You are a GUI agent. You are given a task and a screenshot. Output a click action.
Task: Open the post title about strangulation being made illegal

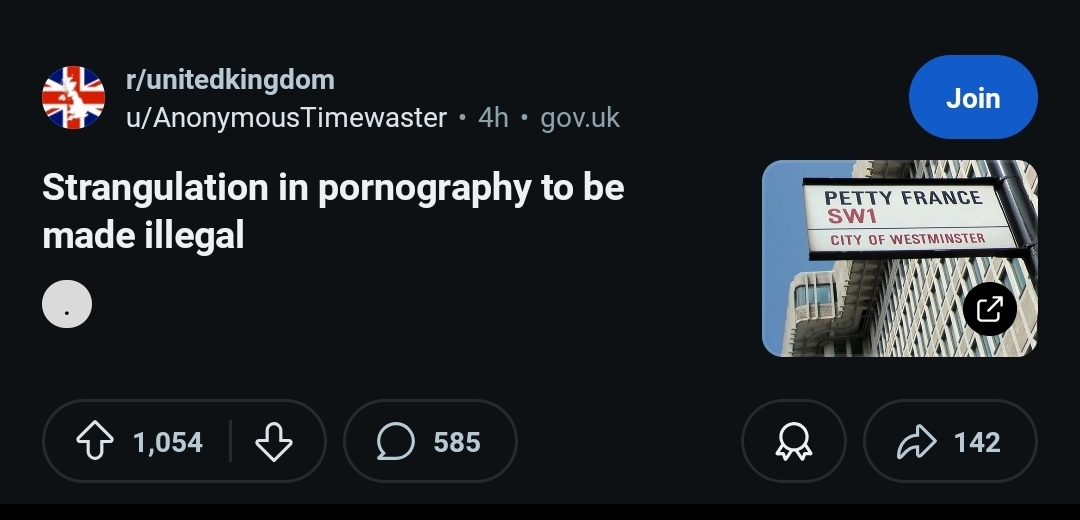(333, 211)
